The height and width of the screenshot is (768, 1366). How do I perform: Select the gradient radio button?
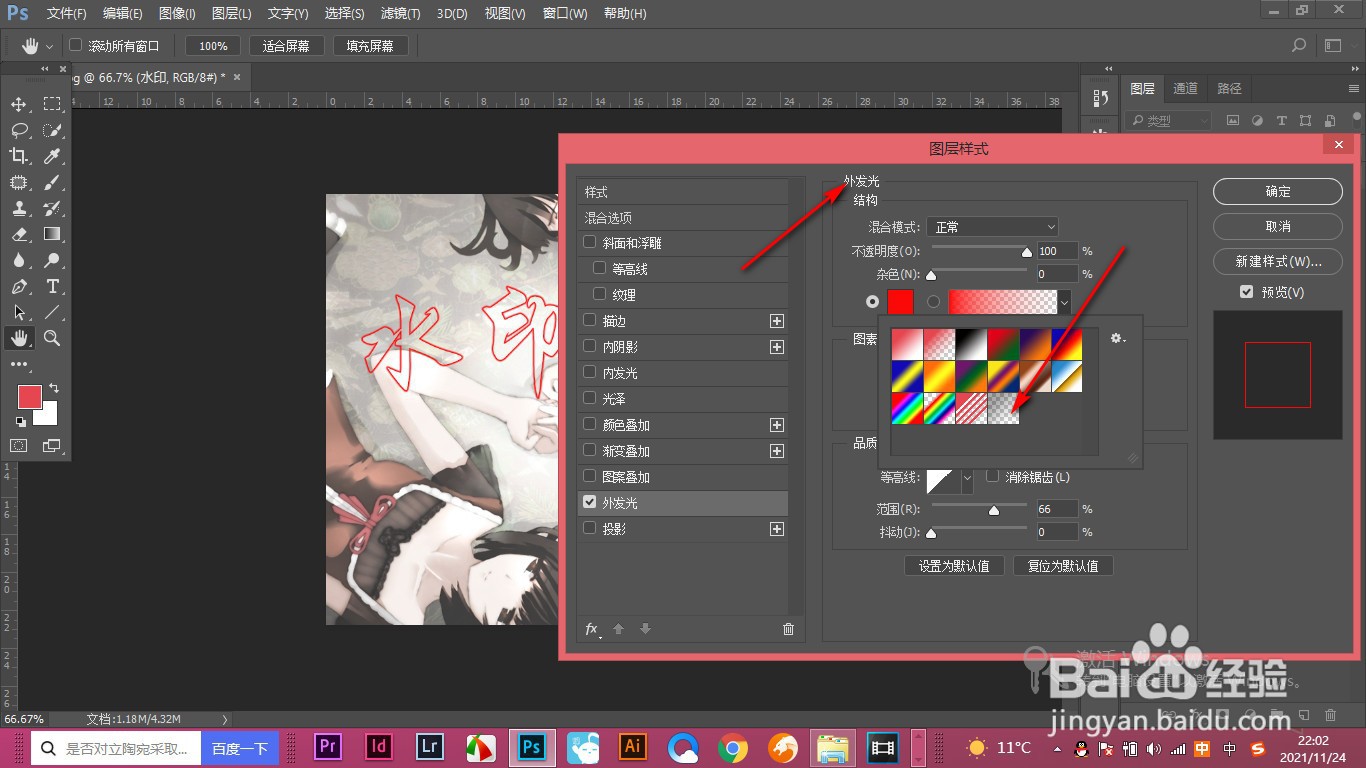[934, 301]
